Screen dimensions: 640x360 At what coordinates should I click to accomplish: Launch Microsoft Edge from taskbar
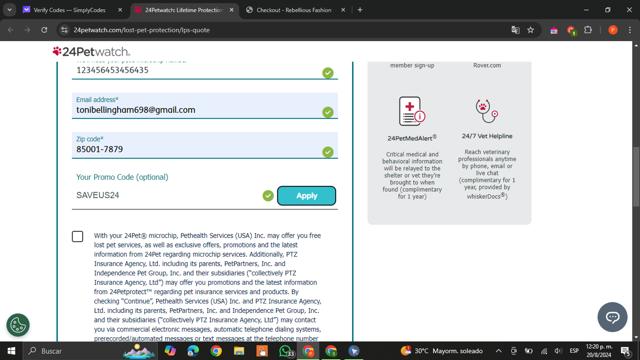pyautogui.click(x=193, y=351)
